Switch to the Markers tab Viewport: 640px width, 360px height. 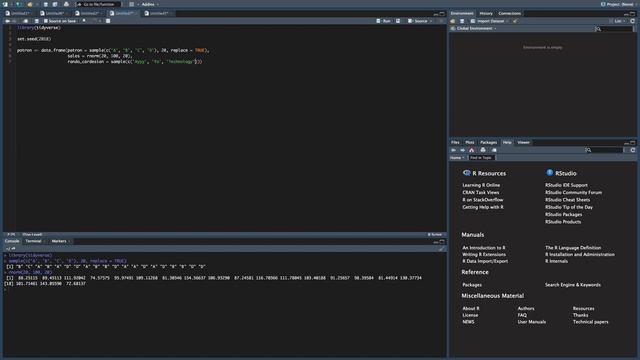59,241
